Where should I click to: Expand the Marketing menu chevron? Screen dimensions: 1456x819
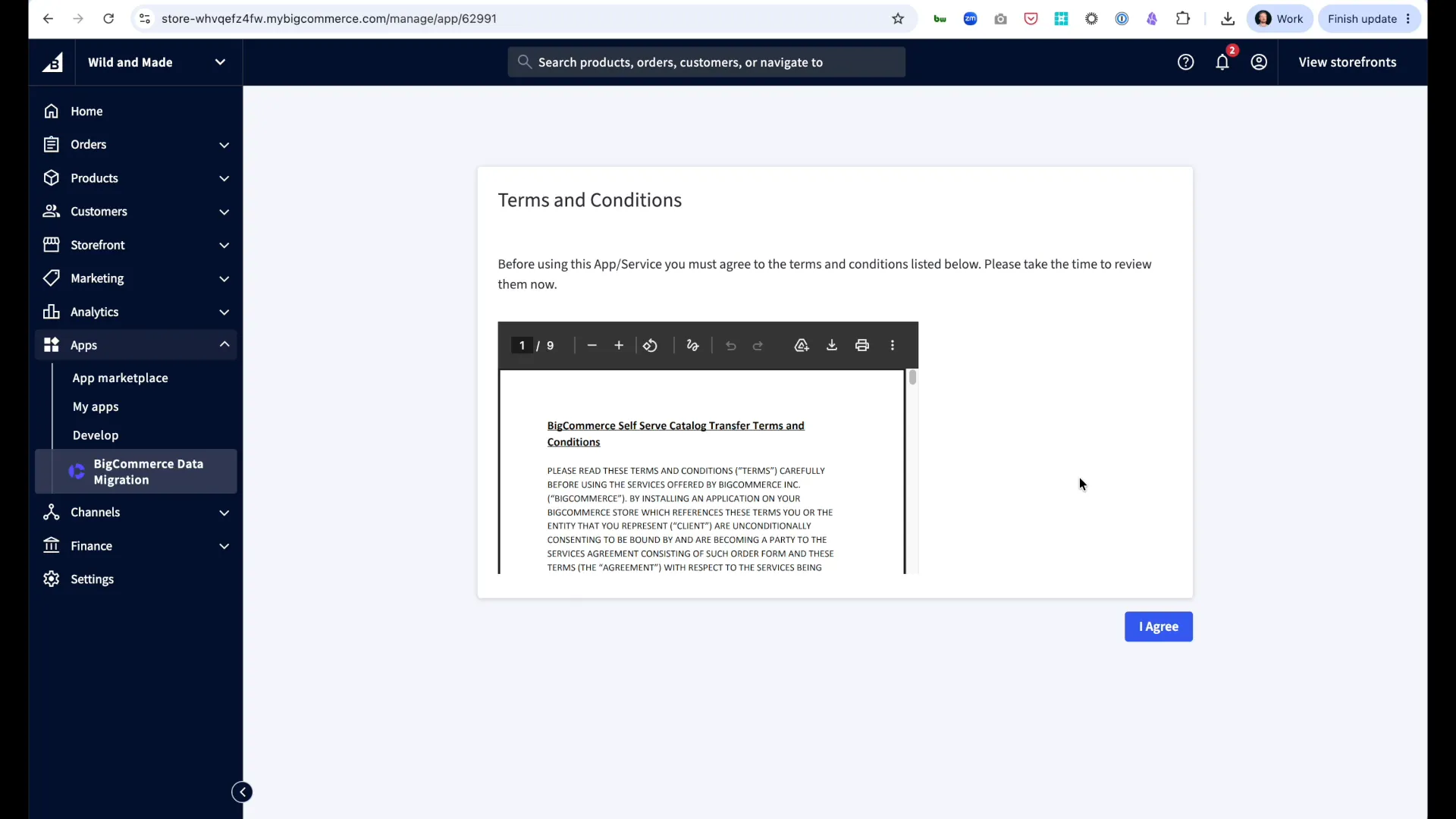click(x=224, y=278)
